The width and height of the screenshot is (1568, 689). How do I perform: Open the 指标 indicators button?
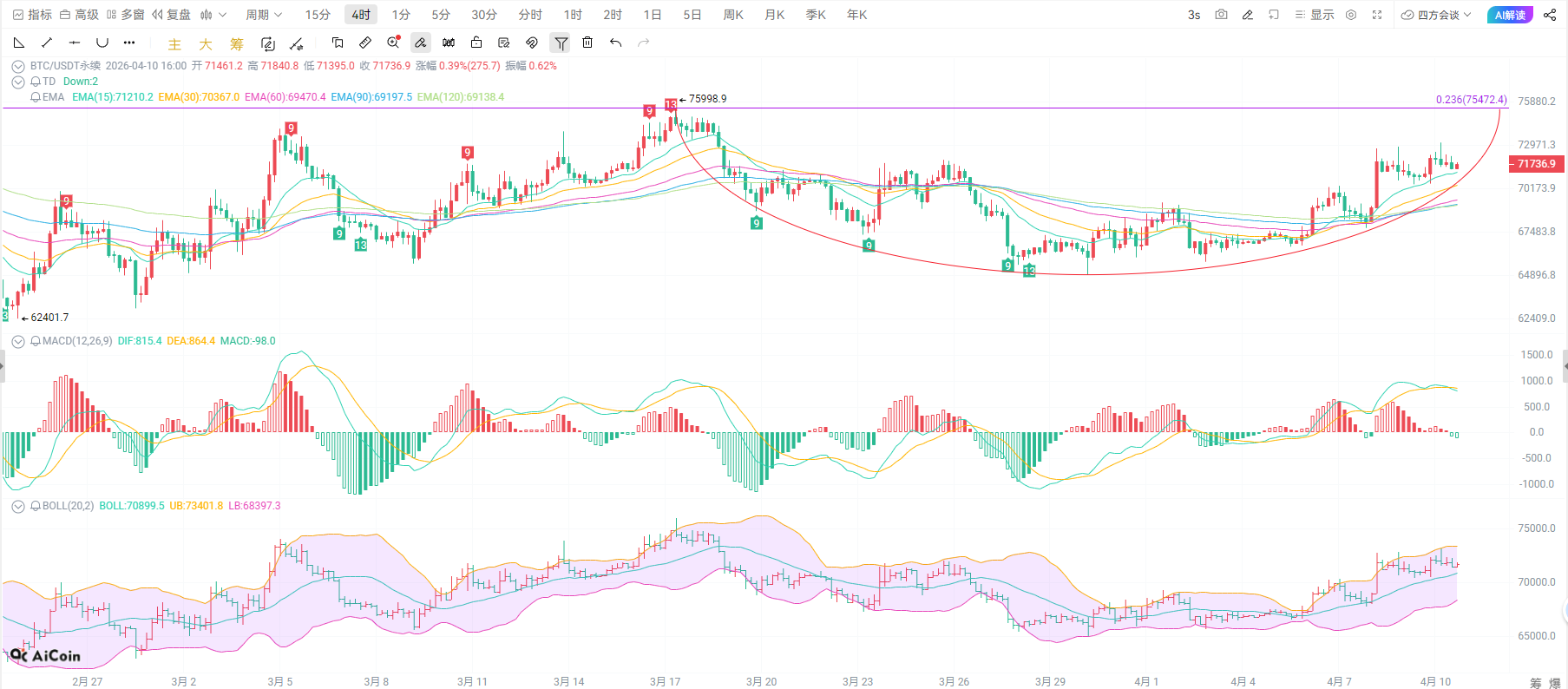pyautogui.click(x=32, y=15)
